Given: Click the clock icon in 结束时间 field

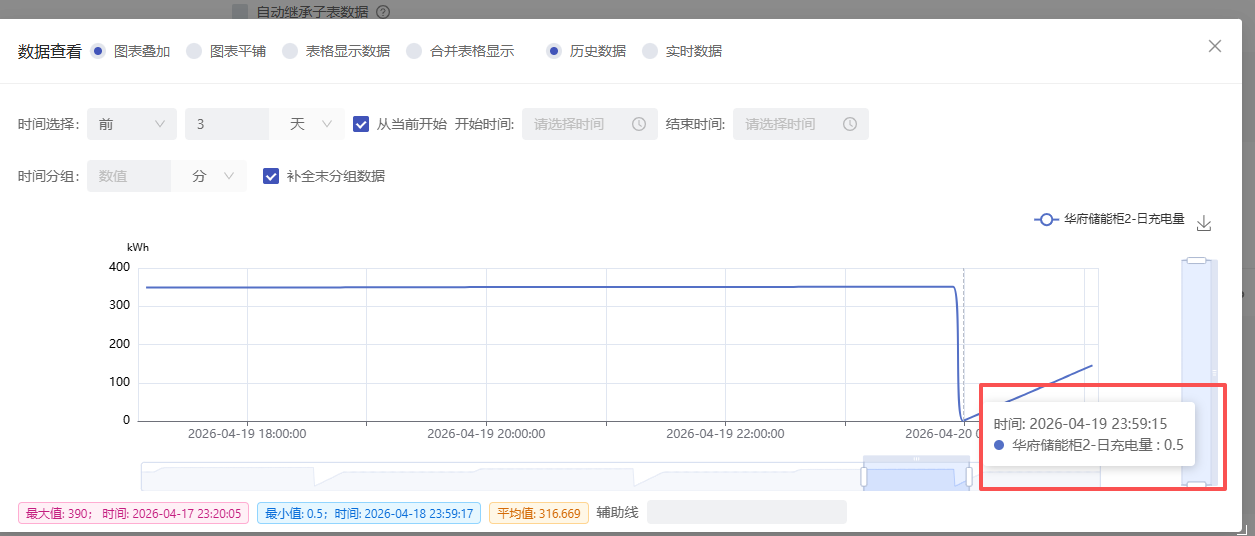Looking at the screenshot, I should pyautogui.click(x=850, y=124).
